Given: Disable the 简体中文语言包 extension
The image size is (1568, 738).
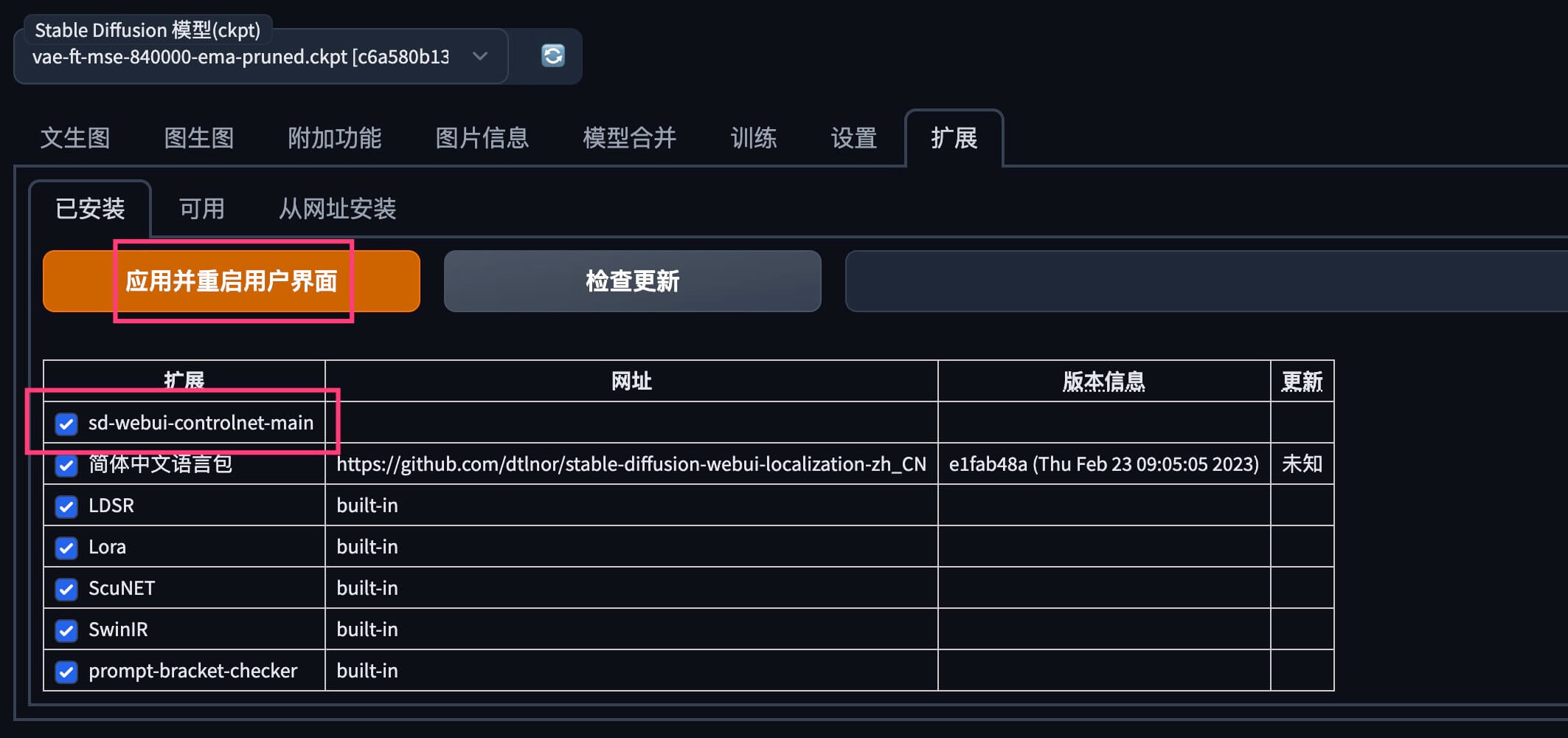Looking at the screenshot, I should coord(66,466).
